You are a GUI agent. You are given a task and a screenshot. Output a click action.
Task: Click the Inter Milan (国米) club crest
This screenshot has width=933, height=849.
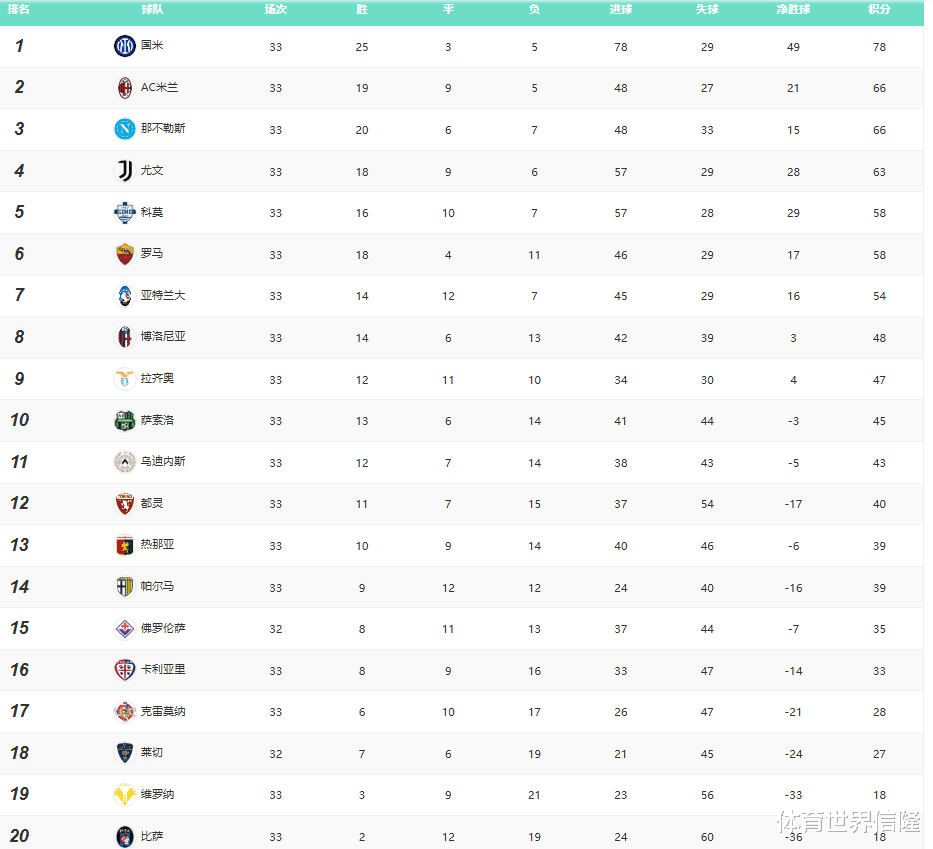pyautogui.click(x=124, y=46)
